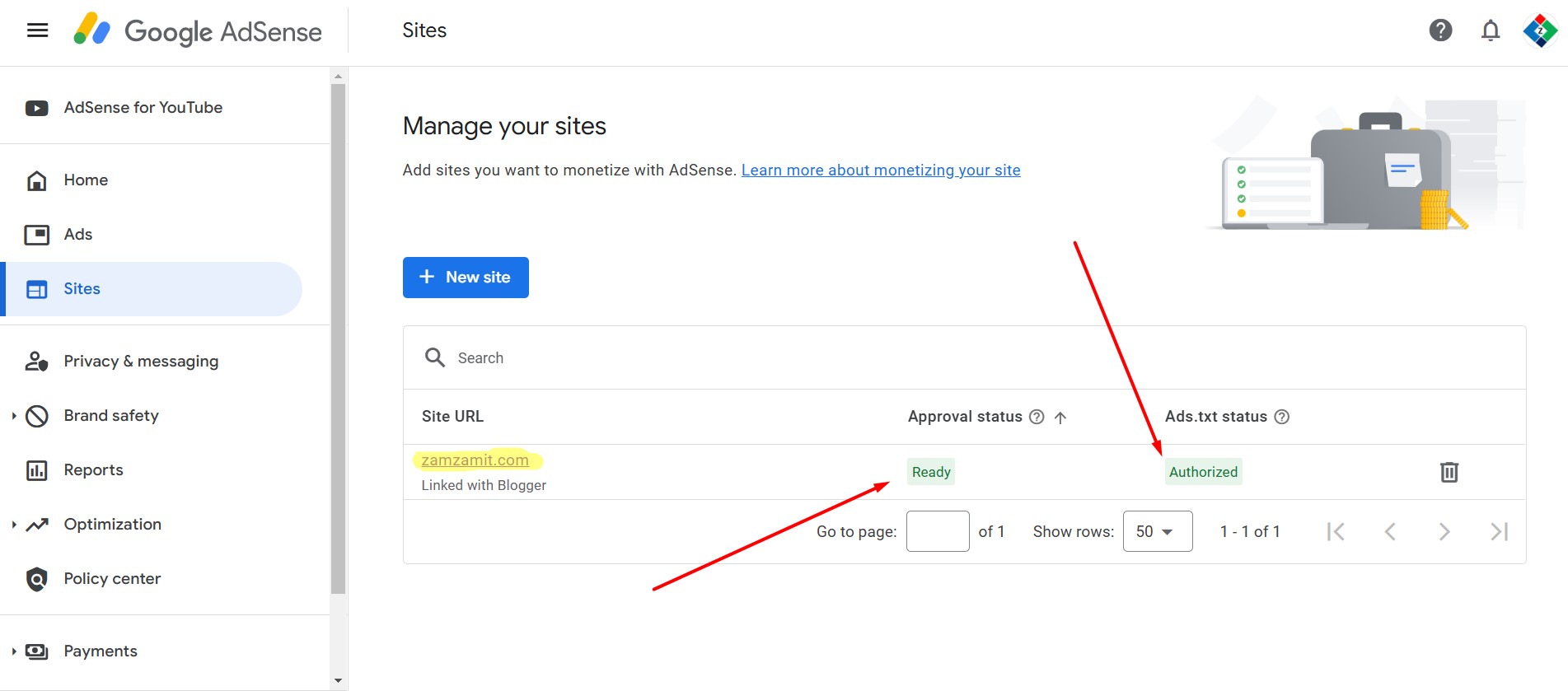The height and width of the screenshot is (691, 1568).
Task: Click the Approval status help icon
Action: pos(1037,417)
